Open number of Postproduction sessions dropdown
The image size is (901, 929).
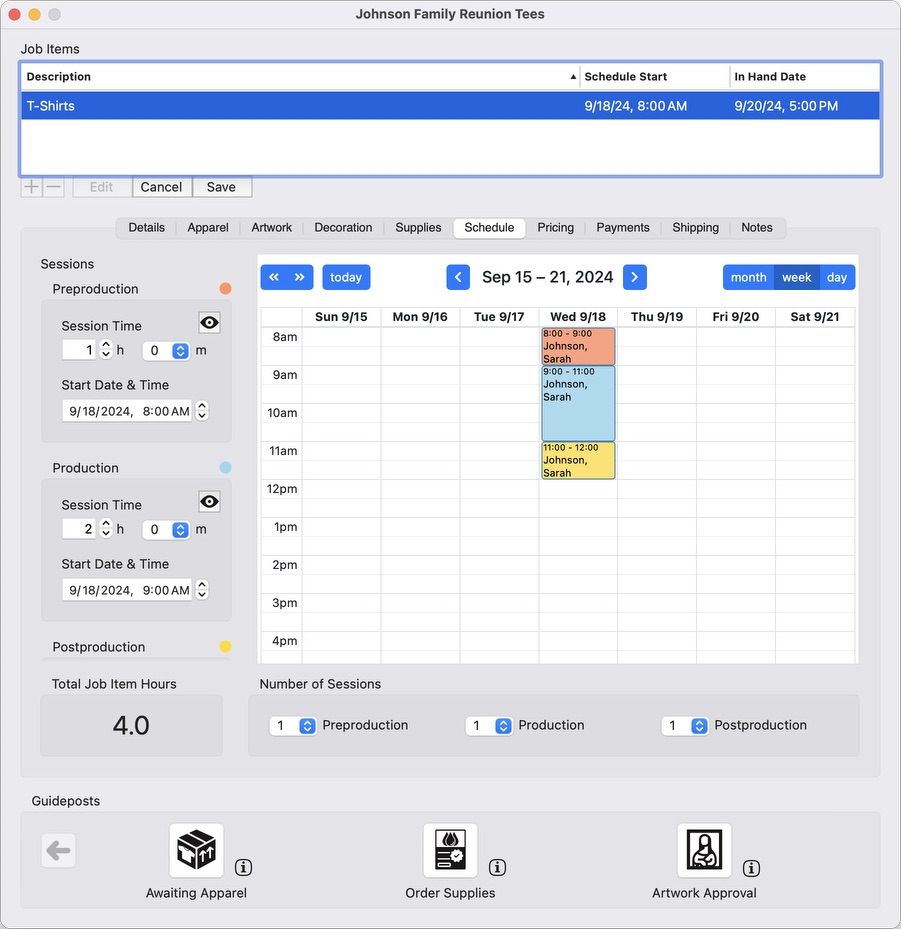(699, 726)
